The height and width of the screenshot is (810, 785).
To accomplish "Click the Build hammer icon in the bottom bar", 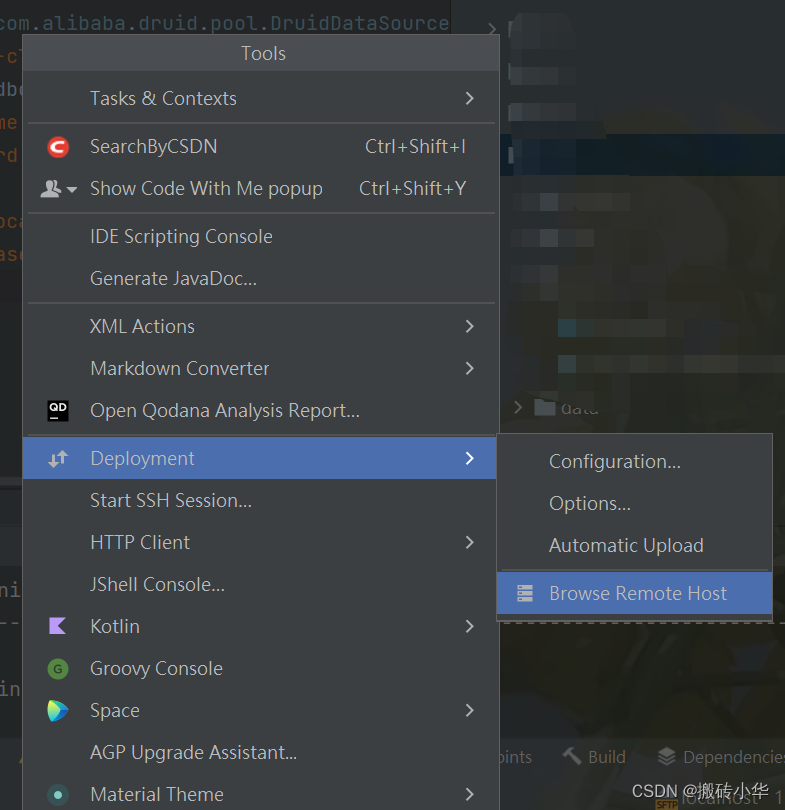I will tap(572, 757).
